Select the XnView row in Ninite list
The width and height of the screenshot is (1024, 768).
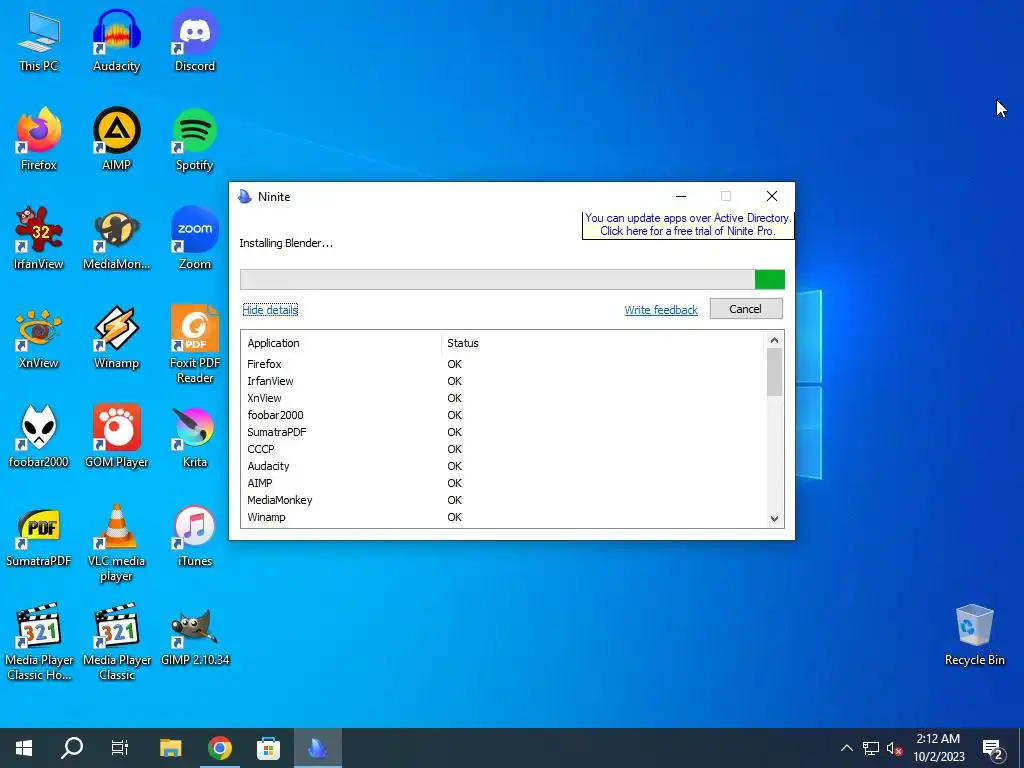click(x=503, y=398)
